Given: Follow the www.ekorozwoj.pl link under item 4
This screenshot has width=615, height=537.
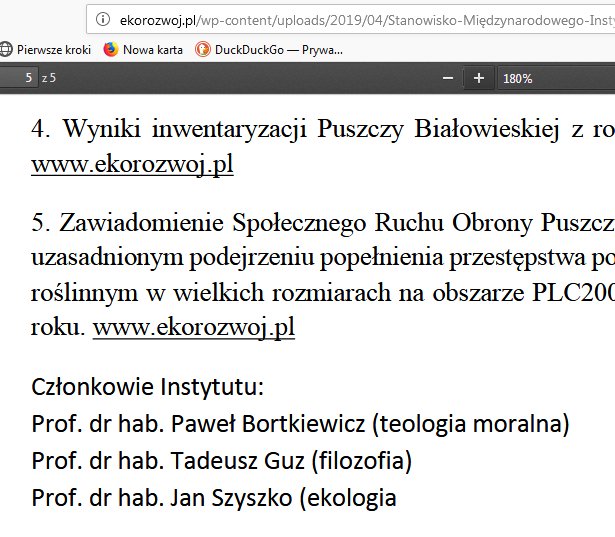Looking at the screenshot, I should point(132,164).
